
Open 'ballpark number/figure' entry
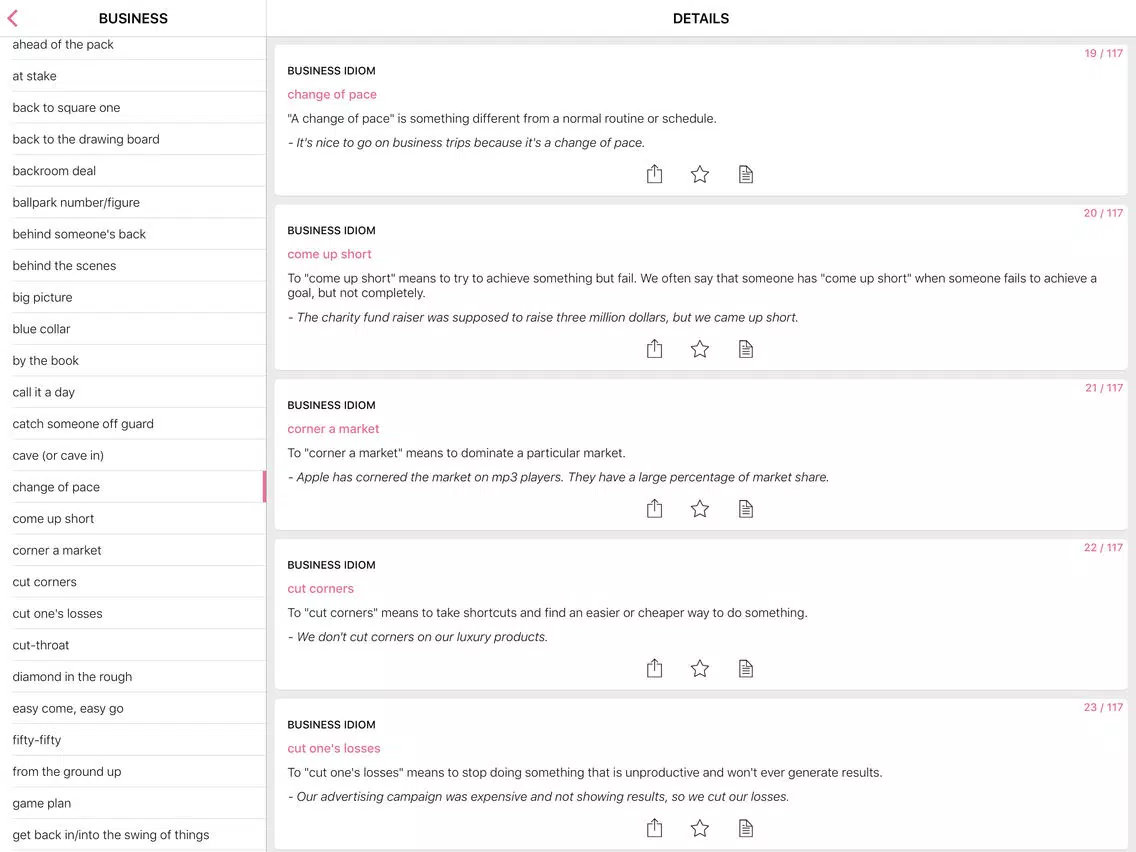133,202
